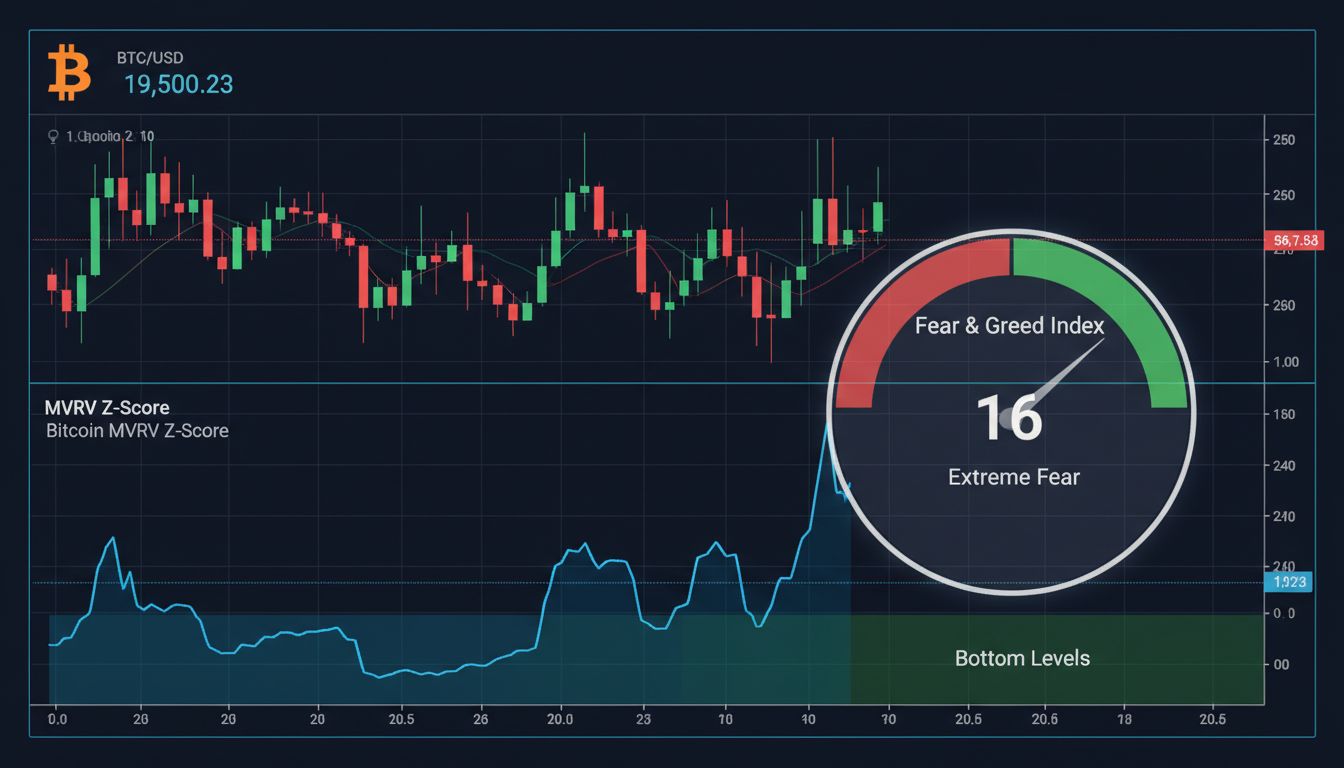
Task: Click the 19,500.23 current price
Action: click(x=178, y=85)
